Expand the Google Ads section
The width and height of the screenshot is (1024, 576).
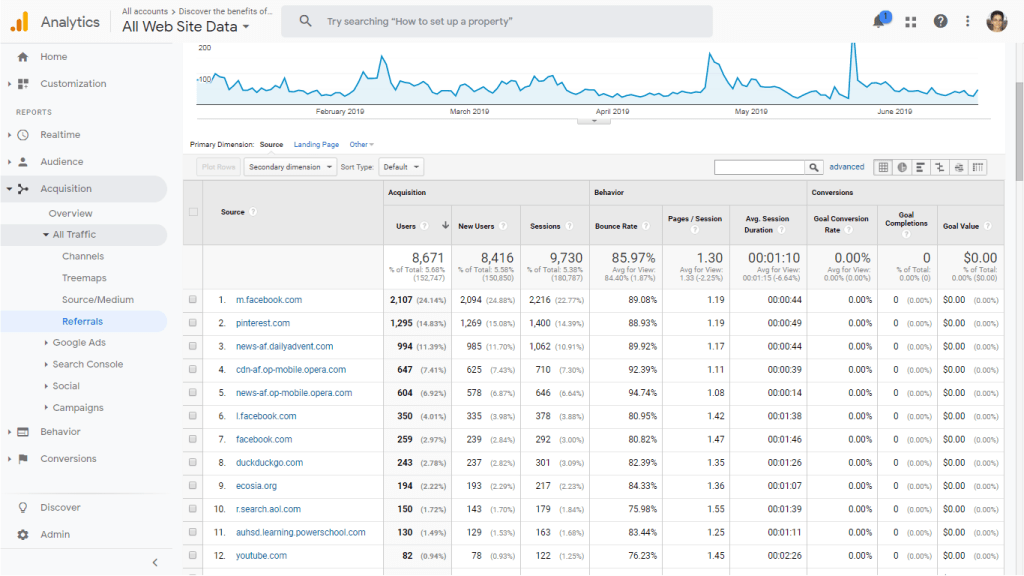tap(46, 343)
